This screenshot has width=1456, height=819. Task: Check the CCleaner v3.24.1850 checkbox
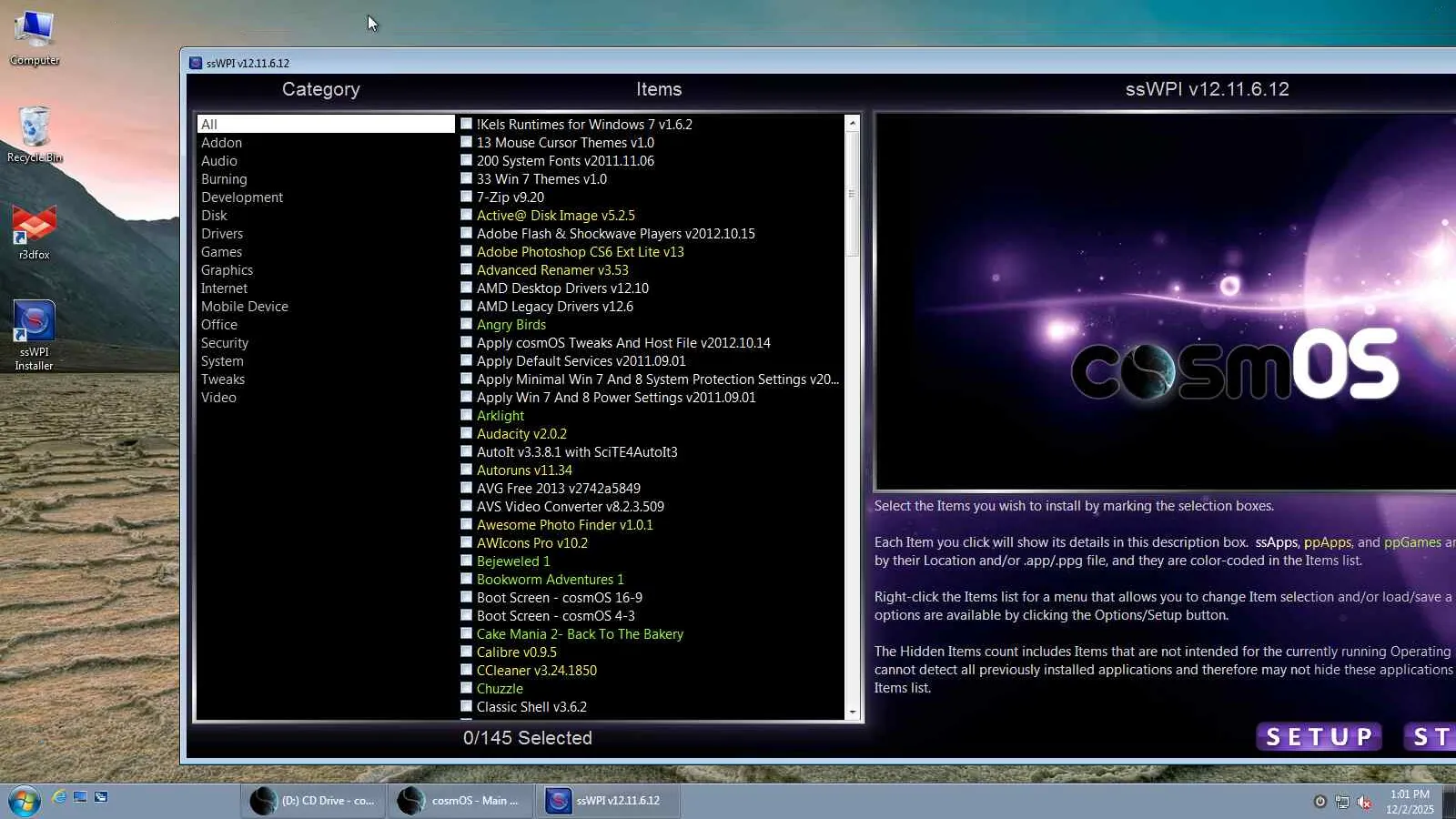(x=466, y=670)
